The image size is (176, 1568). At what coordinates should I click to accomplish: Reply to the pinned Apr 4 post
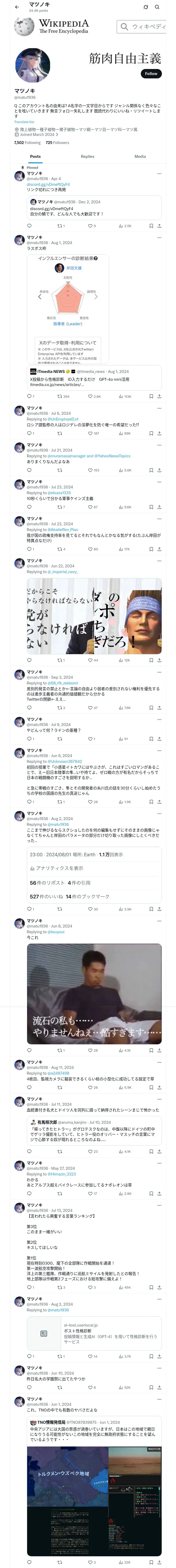click(29, 226)
